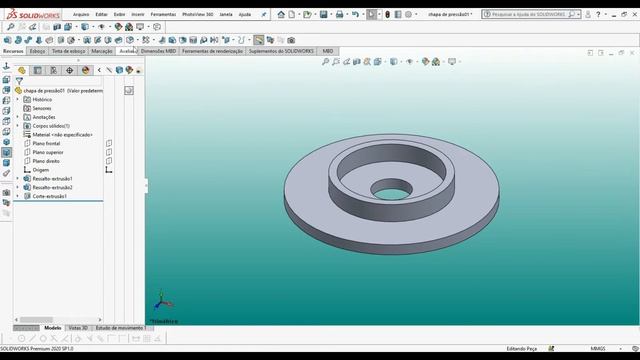Open the DimXpertManager crosshair tab

pos(69,70)
